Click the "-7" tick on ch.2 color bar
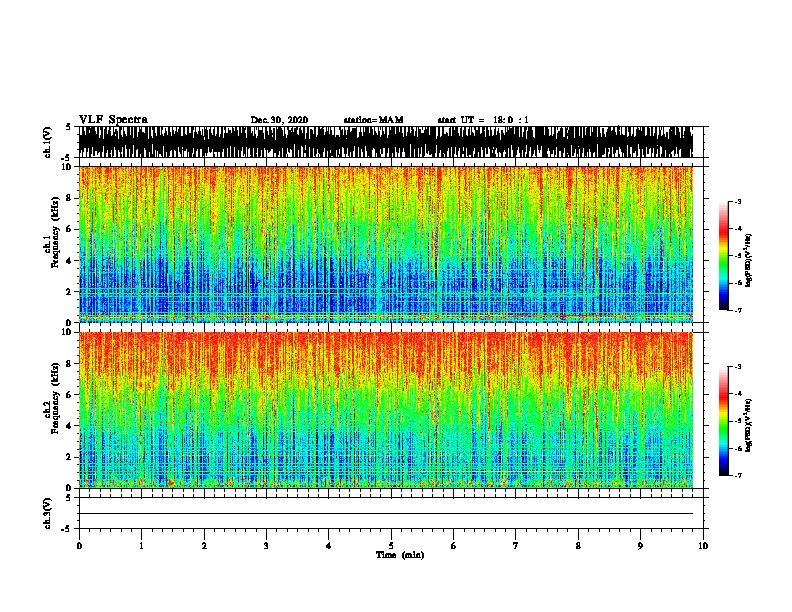Viewport: 792px width, 612px height. tap(738, 476)
